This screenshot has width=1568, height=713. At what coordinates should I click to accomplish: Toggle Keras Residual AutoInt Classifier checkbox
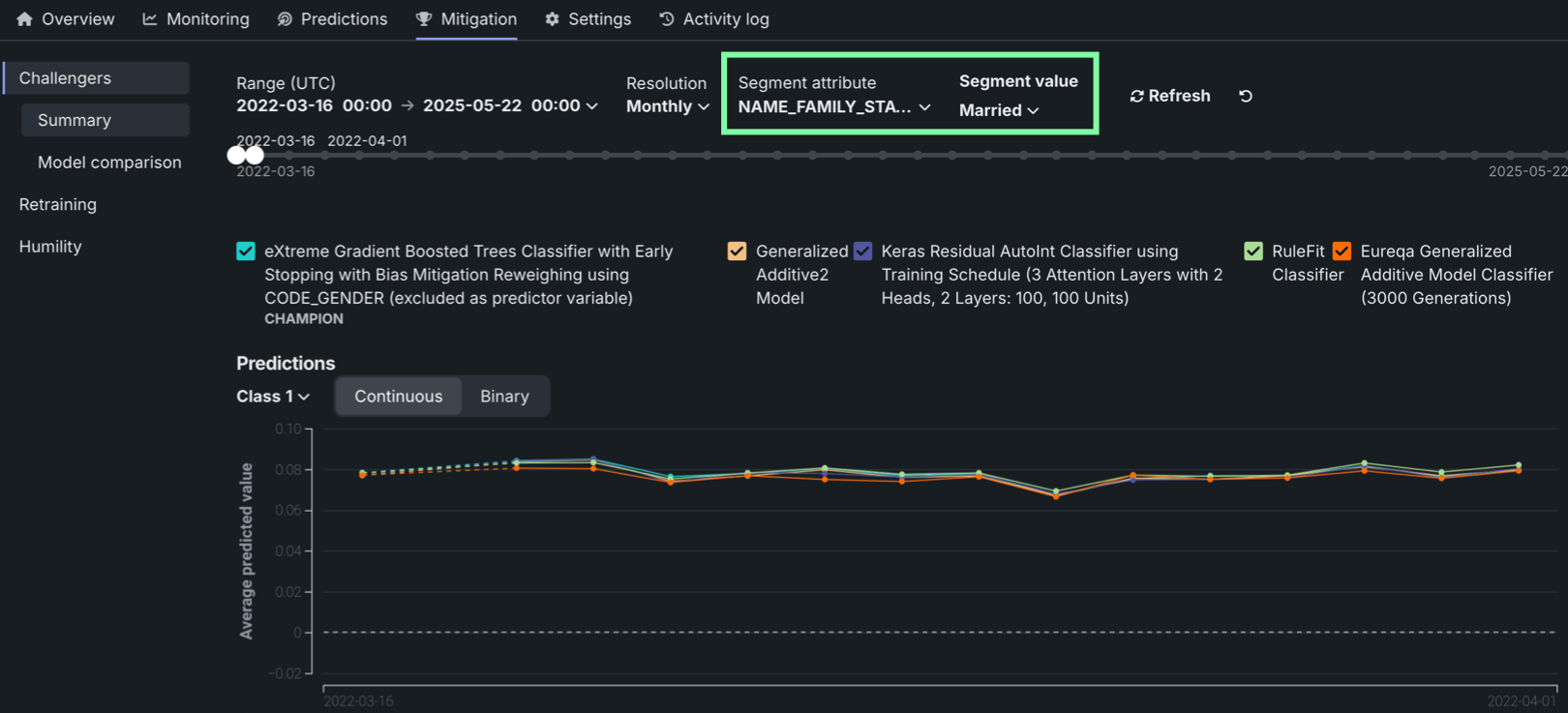(862, 252)
